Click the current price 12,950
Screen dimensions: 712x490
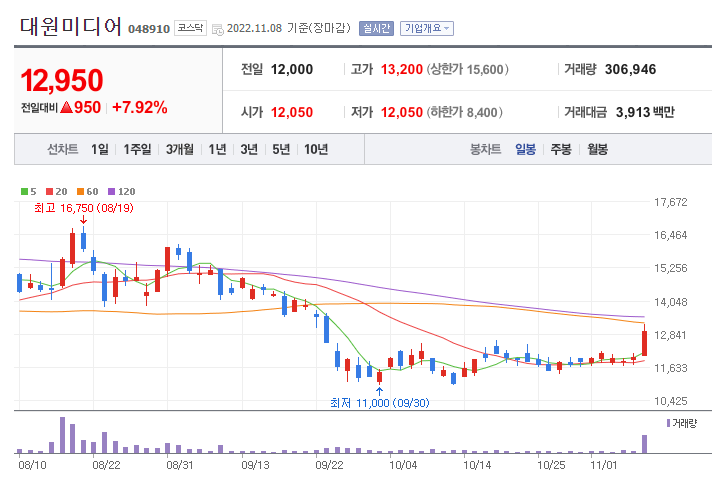click(62, 80)
